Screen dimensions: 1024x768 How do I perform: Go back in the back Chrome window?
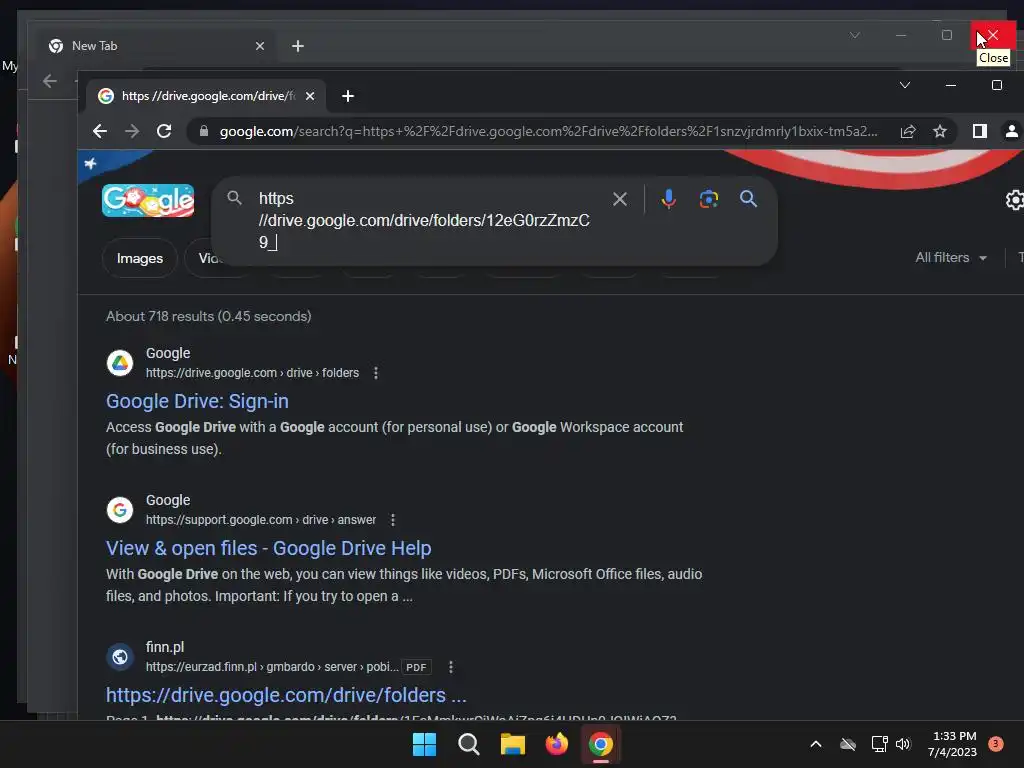[50, 81]
